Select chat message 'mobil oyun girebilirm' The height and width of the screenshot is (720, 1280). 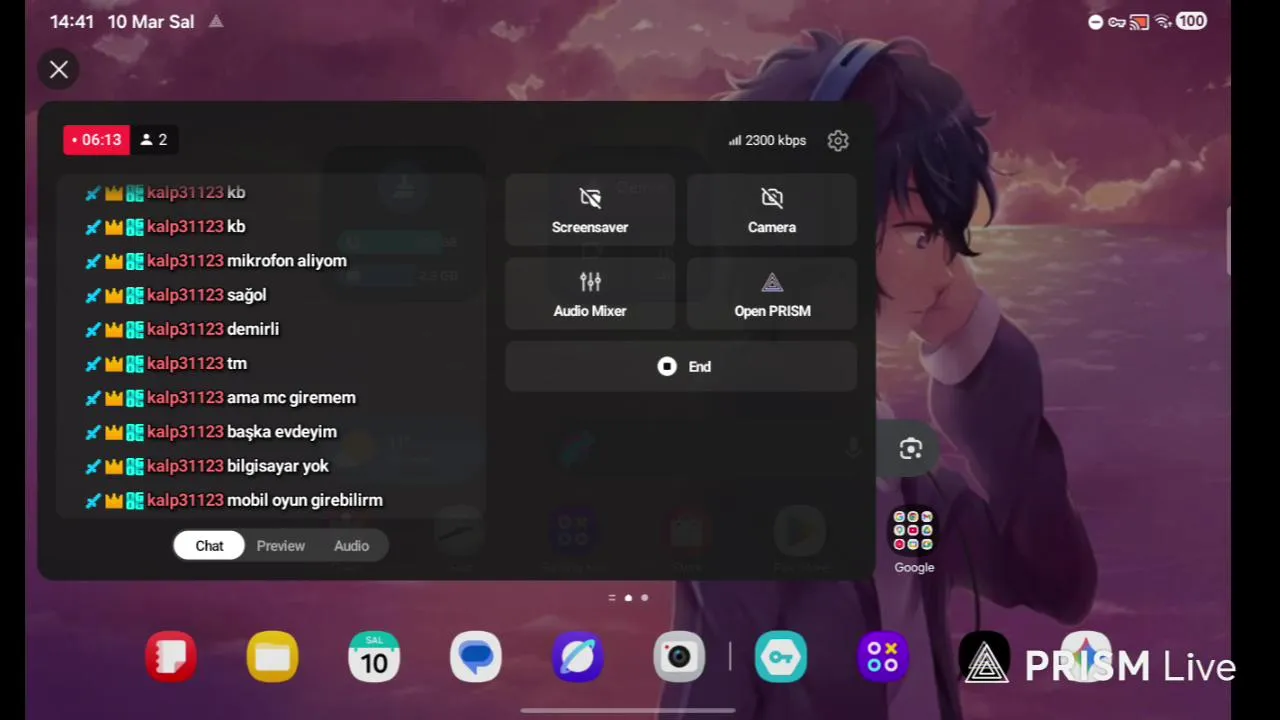point(305,500)
